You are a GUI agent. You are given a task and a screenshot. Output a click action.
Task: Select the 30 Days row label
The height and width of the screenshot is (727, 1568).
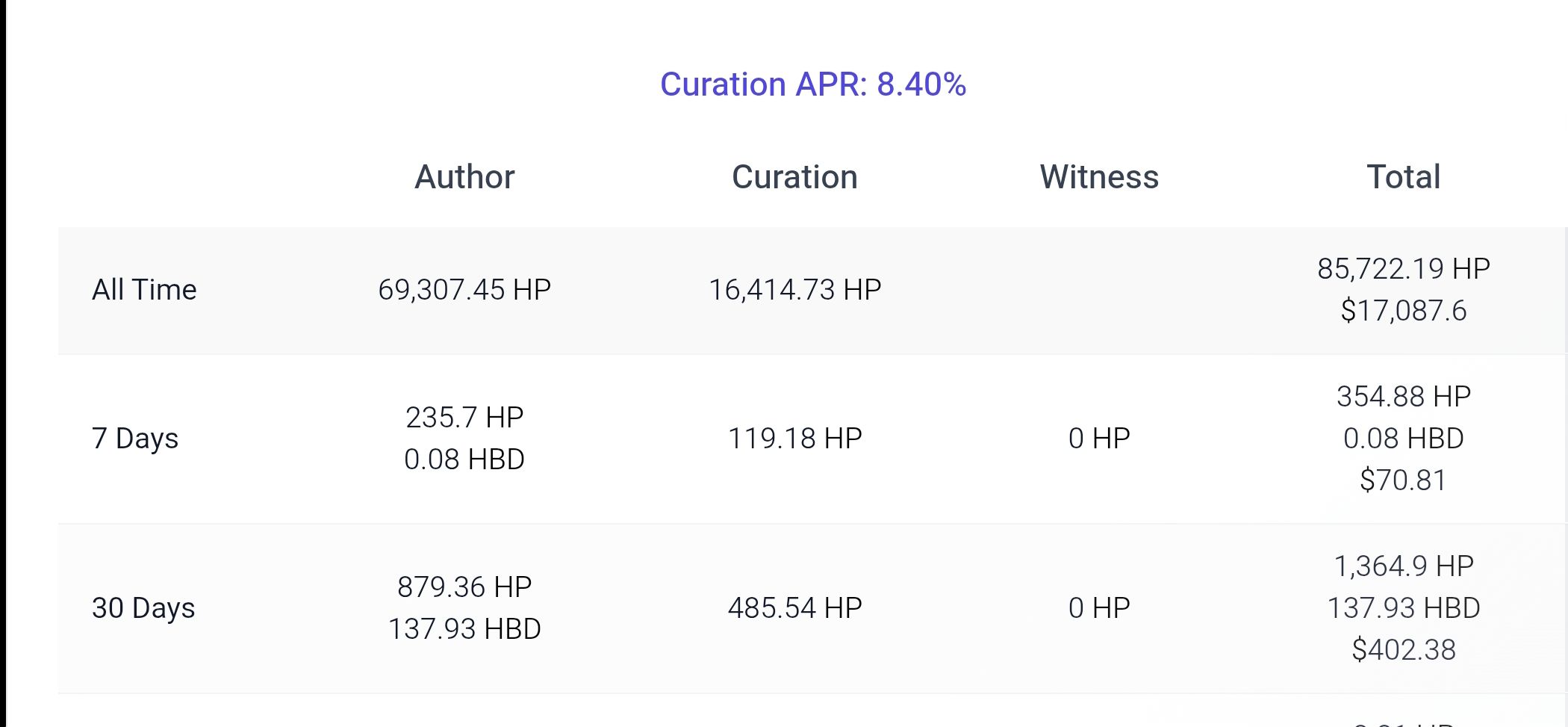143,607
